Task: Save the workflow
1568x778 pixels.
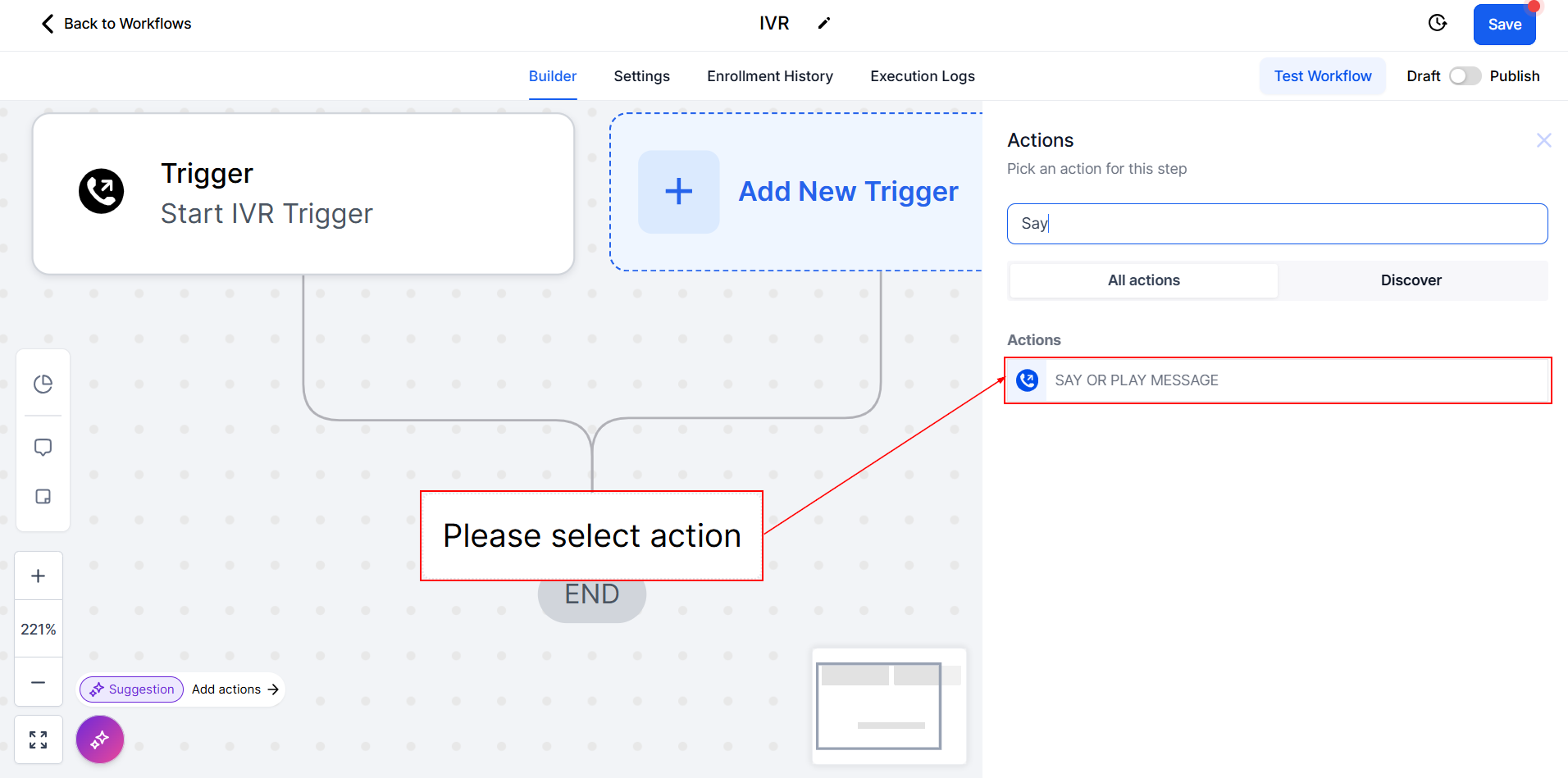Action: [1504, 25]
